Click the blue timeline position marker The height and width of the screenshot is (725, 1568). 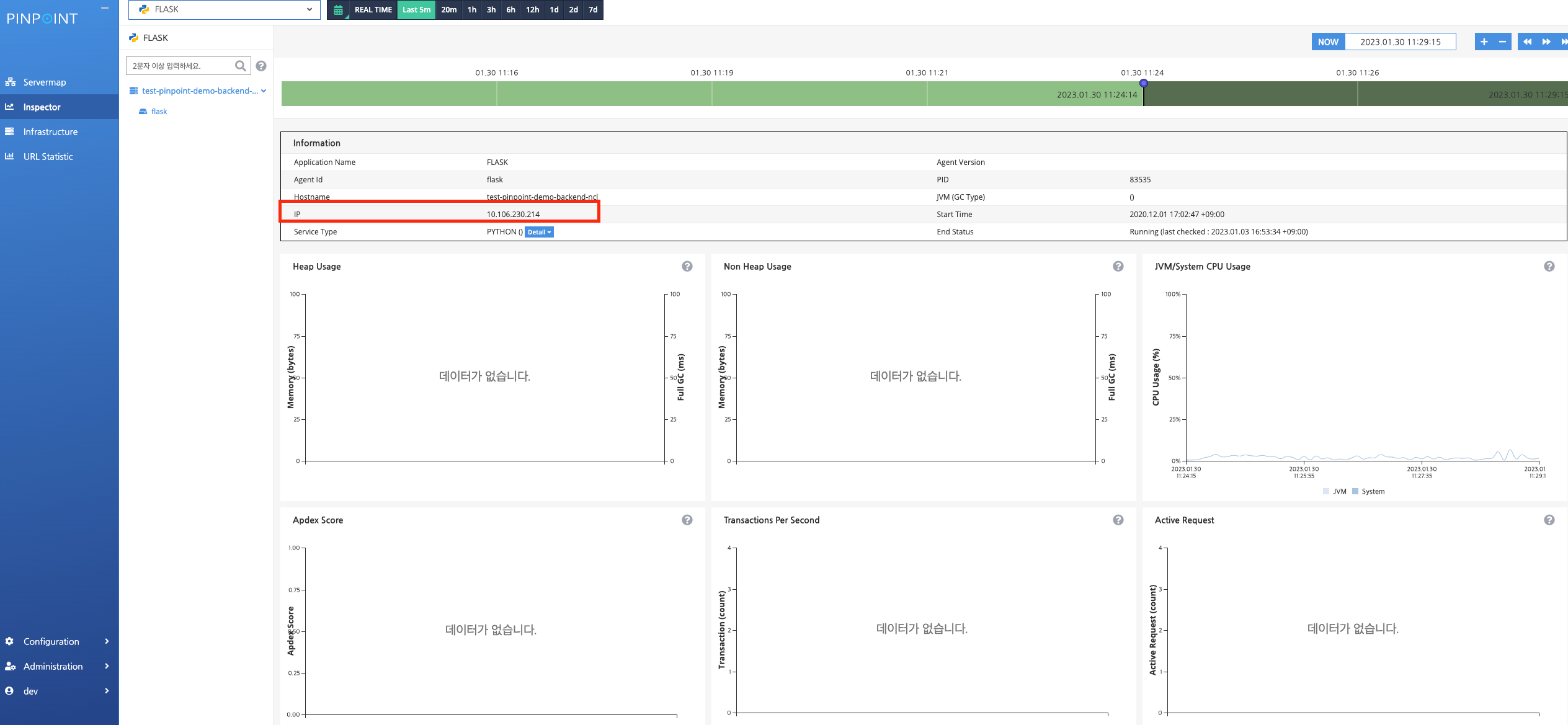[x=1143, y=82]
